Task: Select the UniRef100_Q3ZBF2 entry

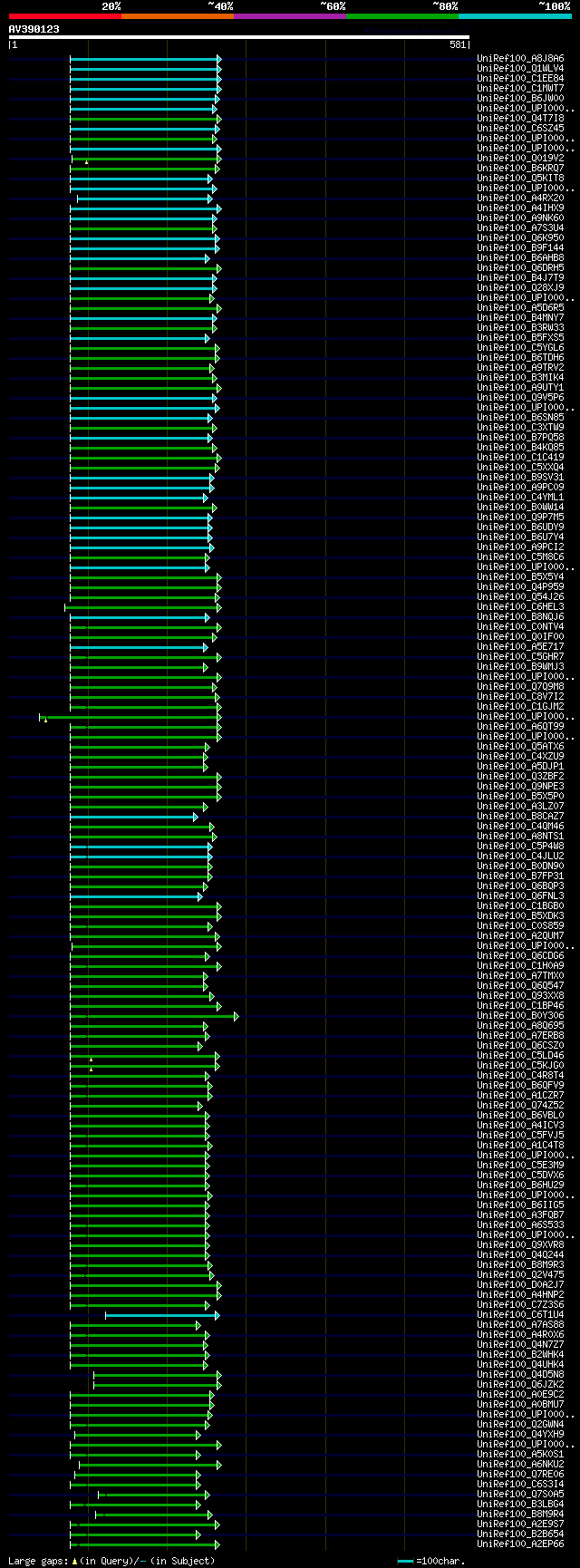Action: pyautogui.click(x=520, y=777)
